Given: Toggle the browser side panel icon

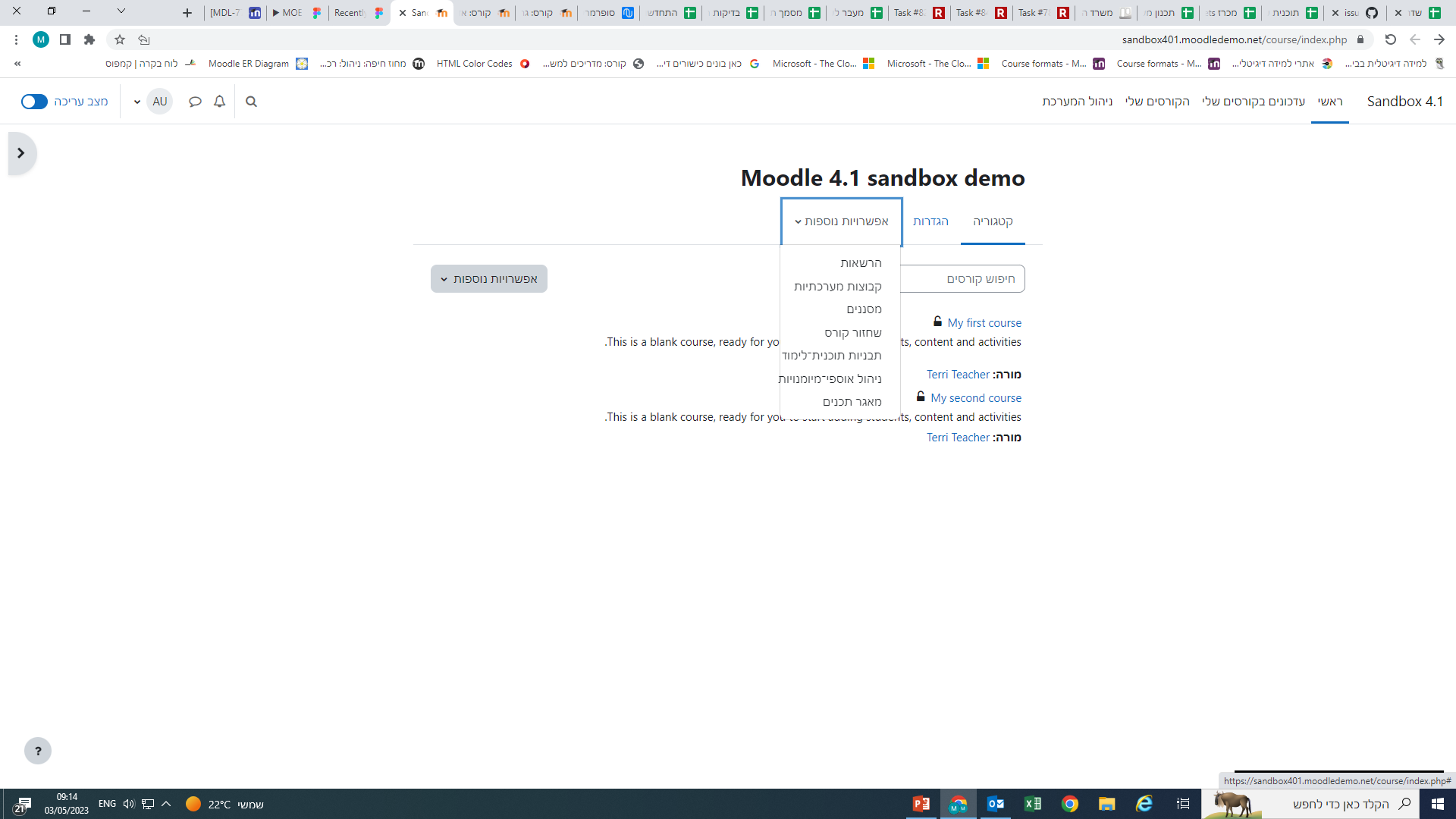Looking at the screenshot, I should (x=65, y=39).
